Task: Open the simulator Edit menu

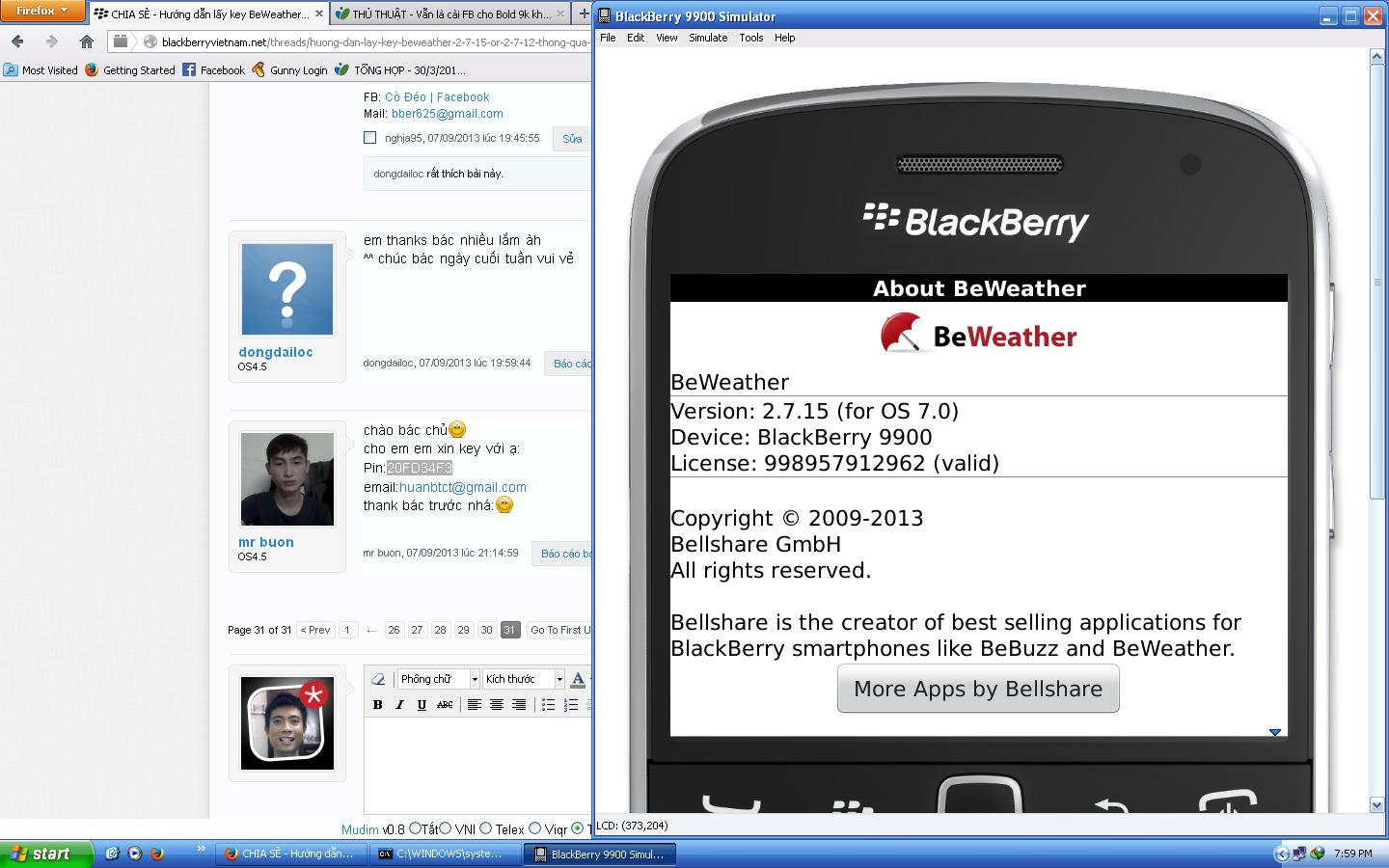Action: pos(636,38)
